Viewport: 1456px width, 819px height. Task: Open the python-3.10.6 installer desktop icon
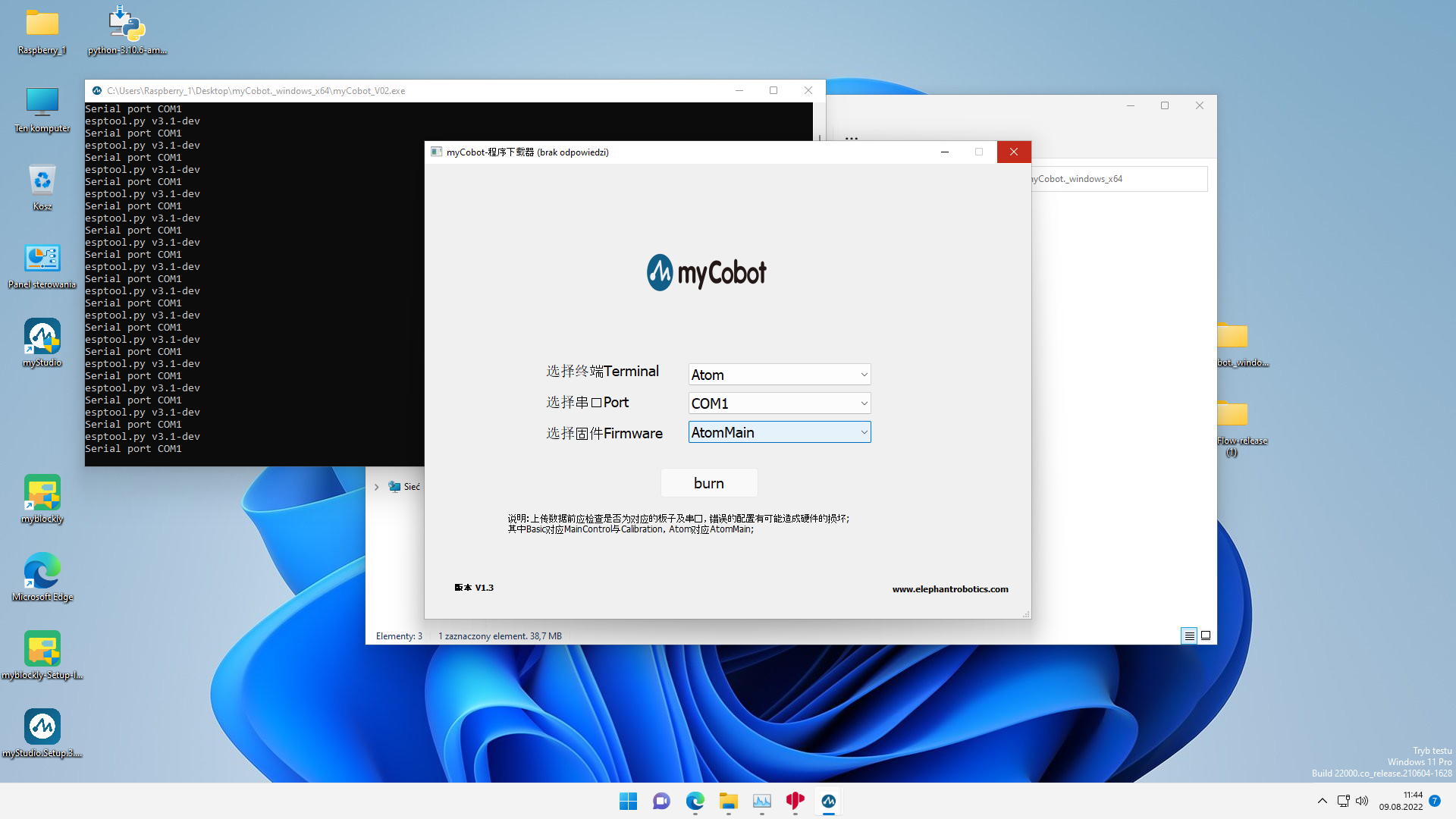pyautogui.click(x=127, y=32)
